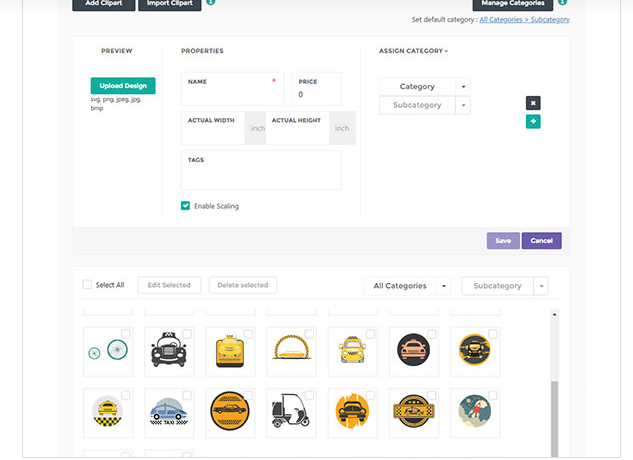
Task: Select the blue car TAXI clipart
Action: pyautogui.click(x=168, y=412)
